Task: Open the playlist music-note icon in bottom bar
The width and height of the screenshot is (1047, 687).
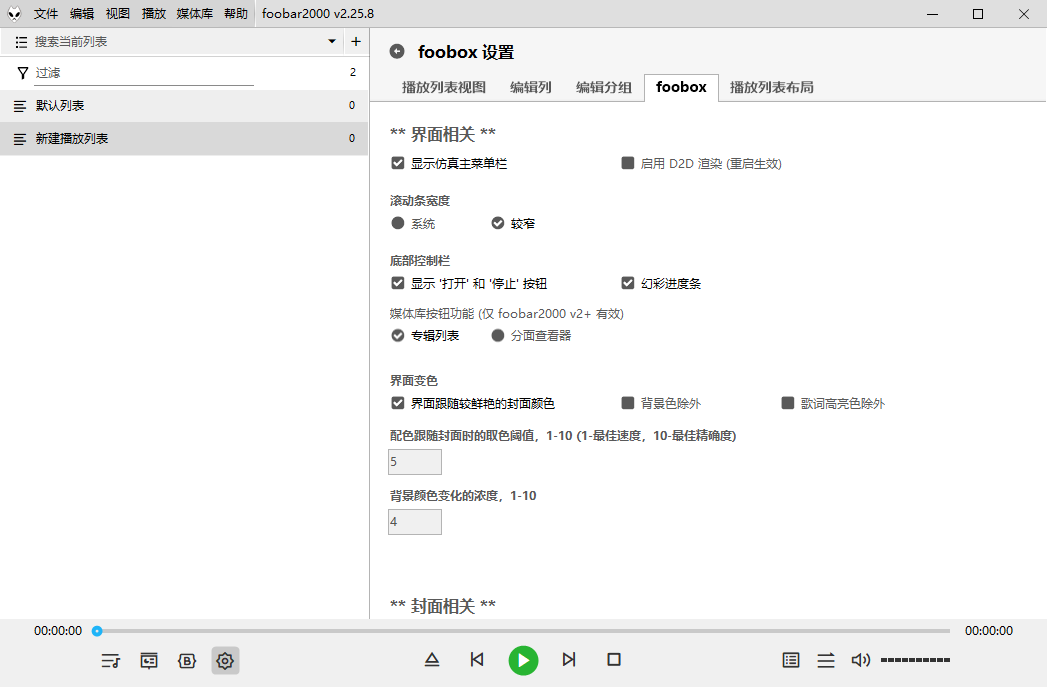Action: pyautogui.click(x=111, y=661)
